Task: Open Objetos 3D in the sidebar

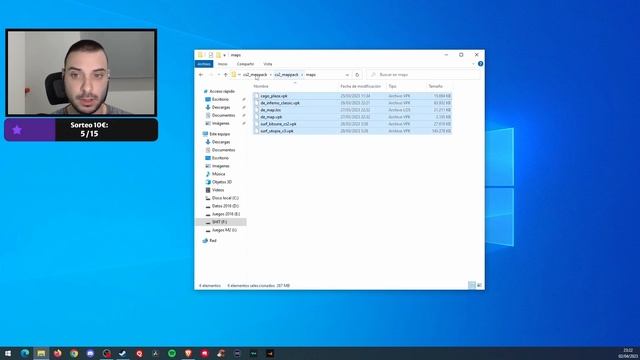Action: (222, 182)
